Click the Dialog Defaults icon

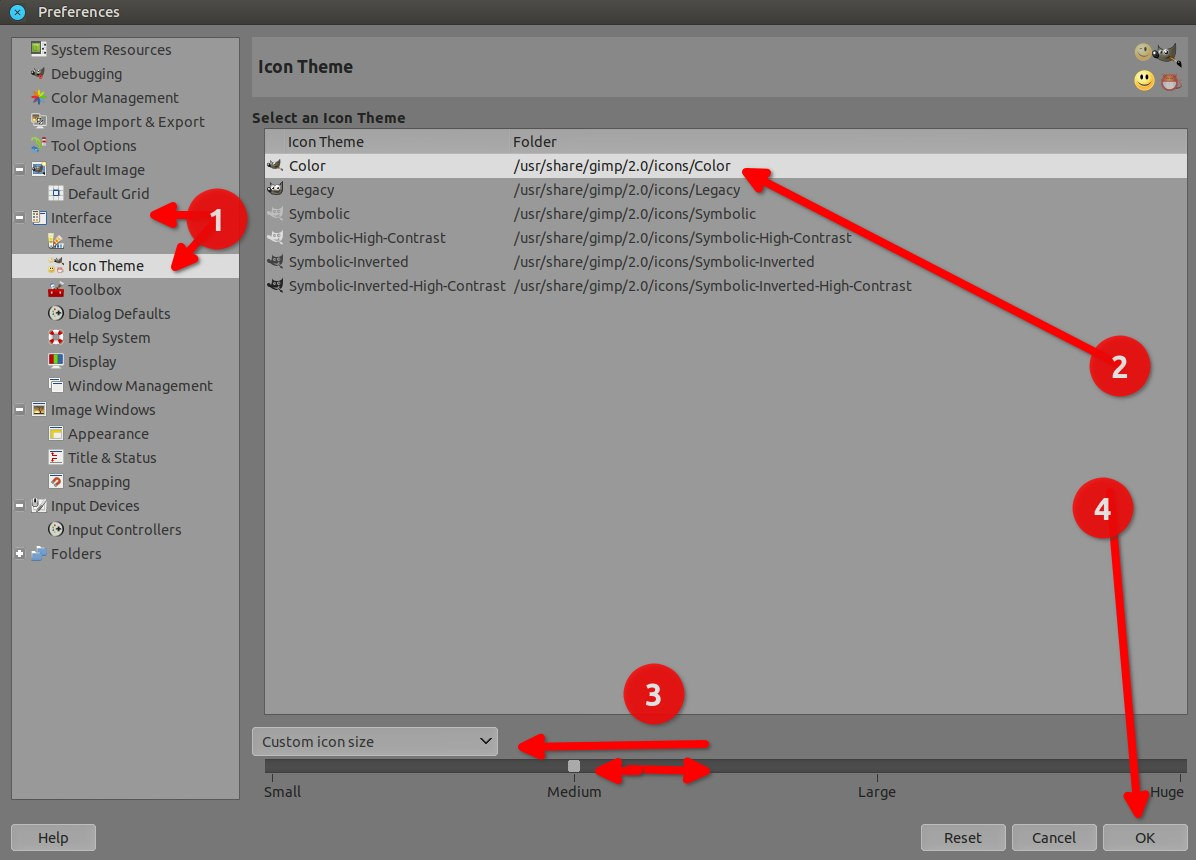pos(56,313)
